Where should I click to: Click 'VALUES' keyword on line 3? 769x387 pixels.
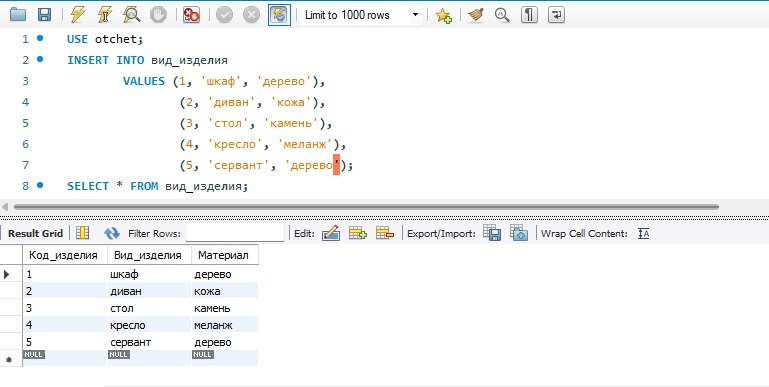(144, 81)
